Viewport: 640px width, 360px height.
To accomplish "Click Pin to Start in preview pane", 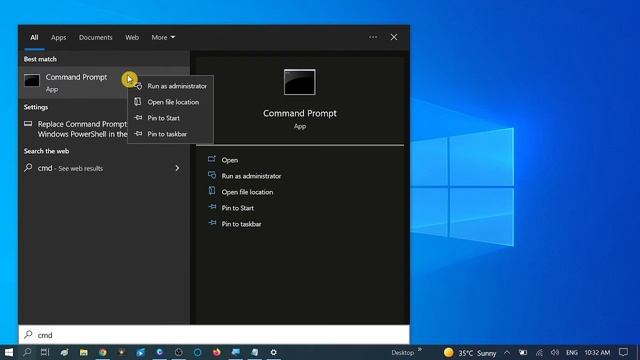I will (x=238, y=208).
